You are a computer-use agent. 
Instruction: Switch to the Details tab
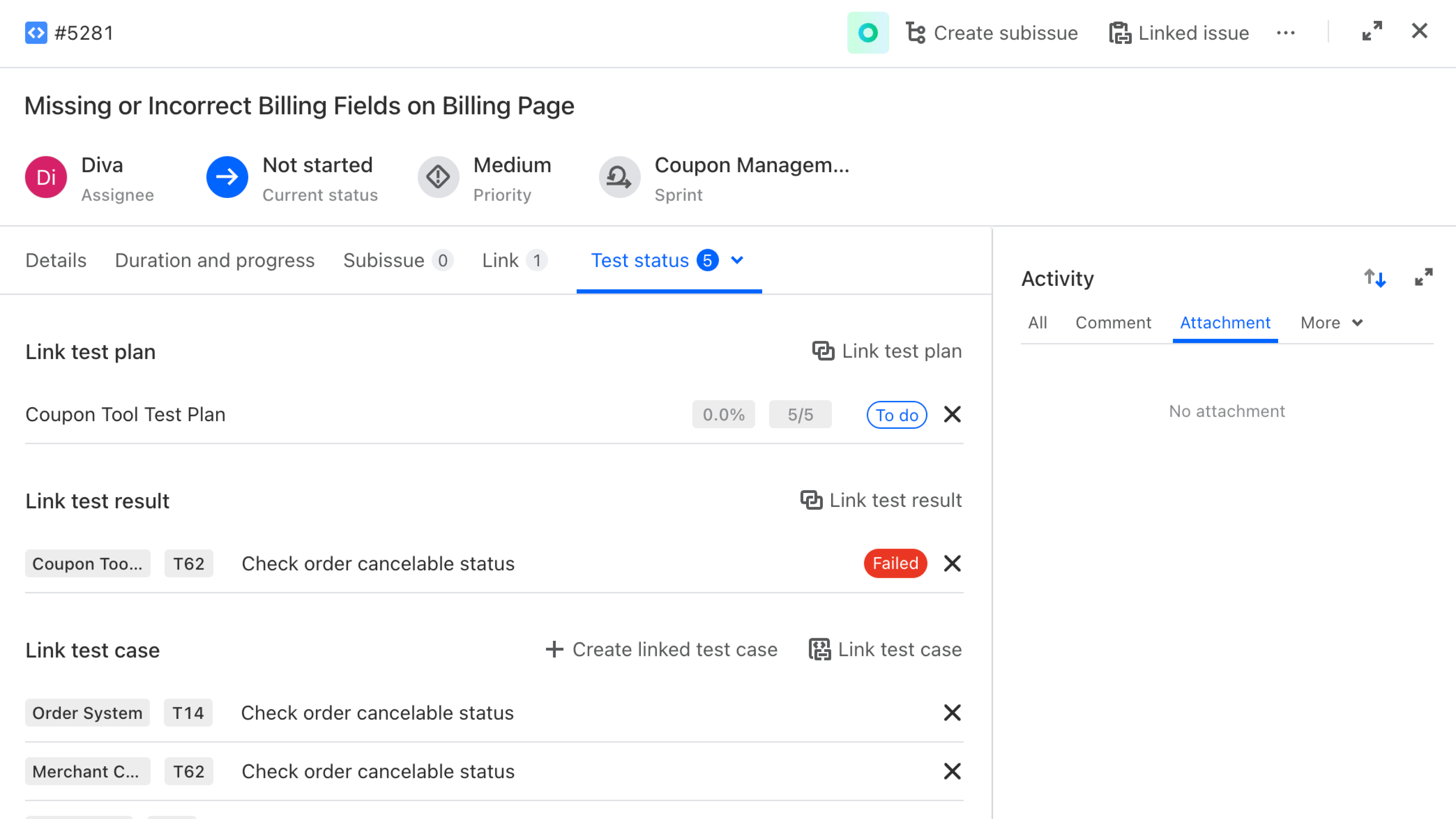[55, 260]
